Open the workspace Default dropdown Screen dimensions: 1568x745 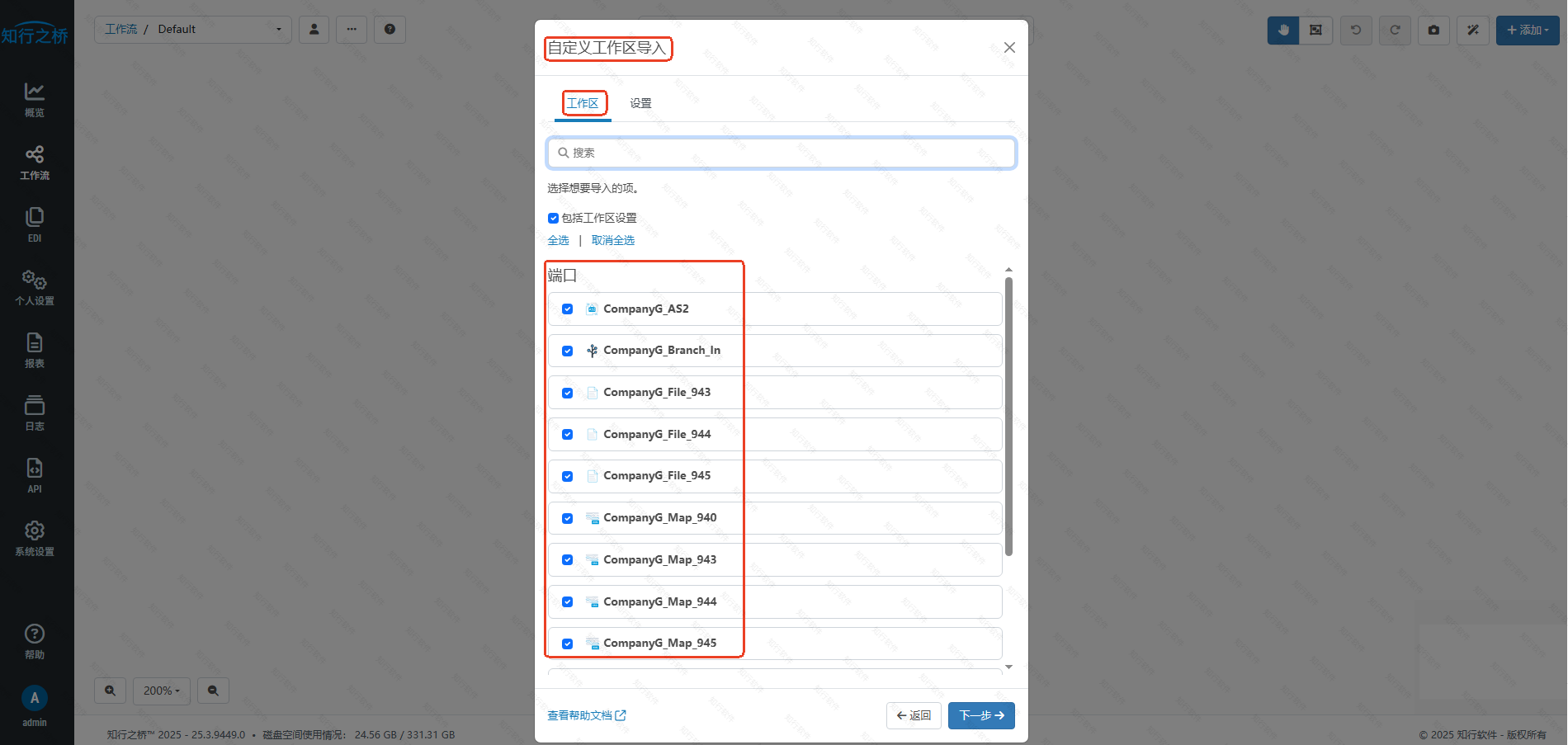pos(278,29)
